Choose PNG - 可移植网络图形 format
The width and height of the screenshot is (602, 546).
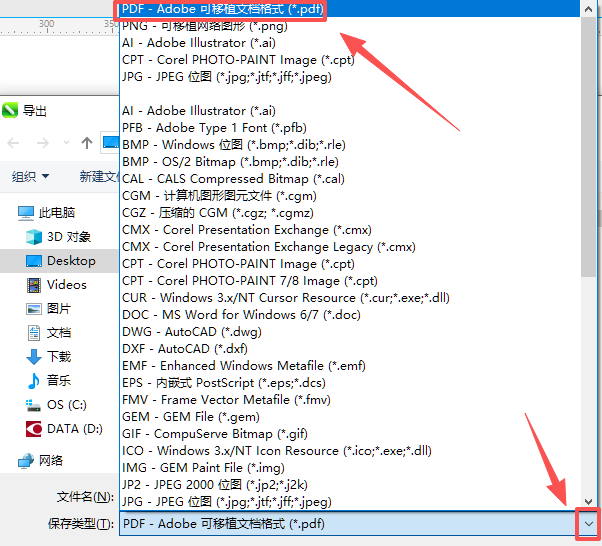click(350, 26)
